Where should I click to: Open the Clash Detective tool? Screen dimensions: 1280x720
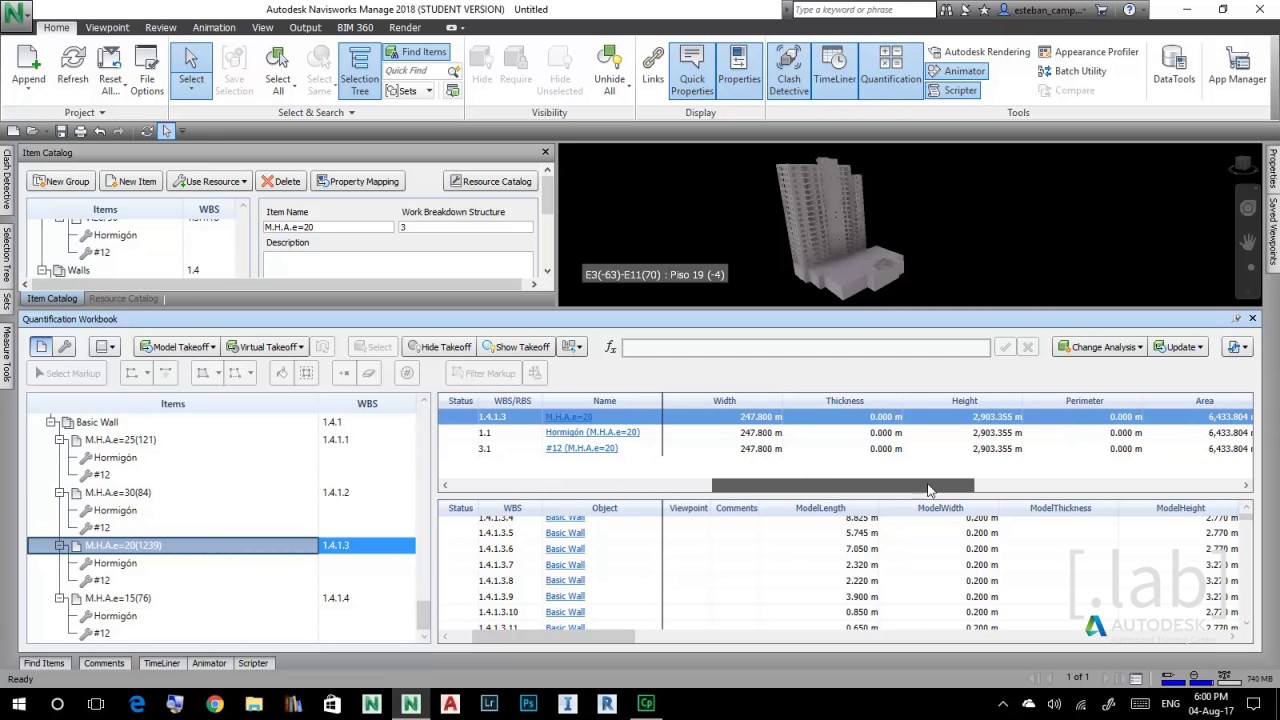789,70
